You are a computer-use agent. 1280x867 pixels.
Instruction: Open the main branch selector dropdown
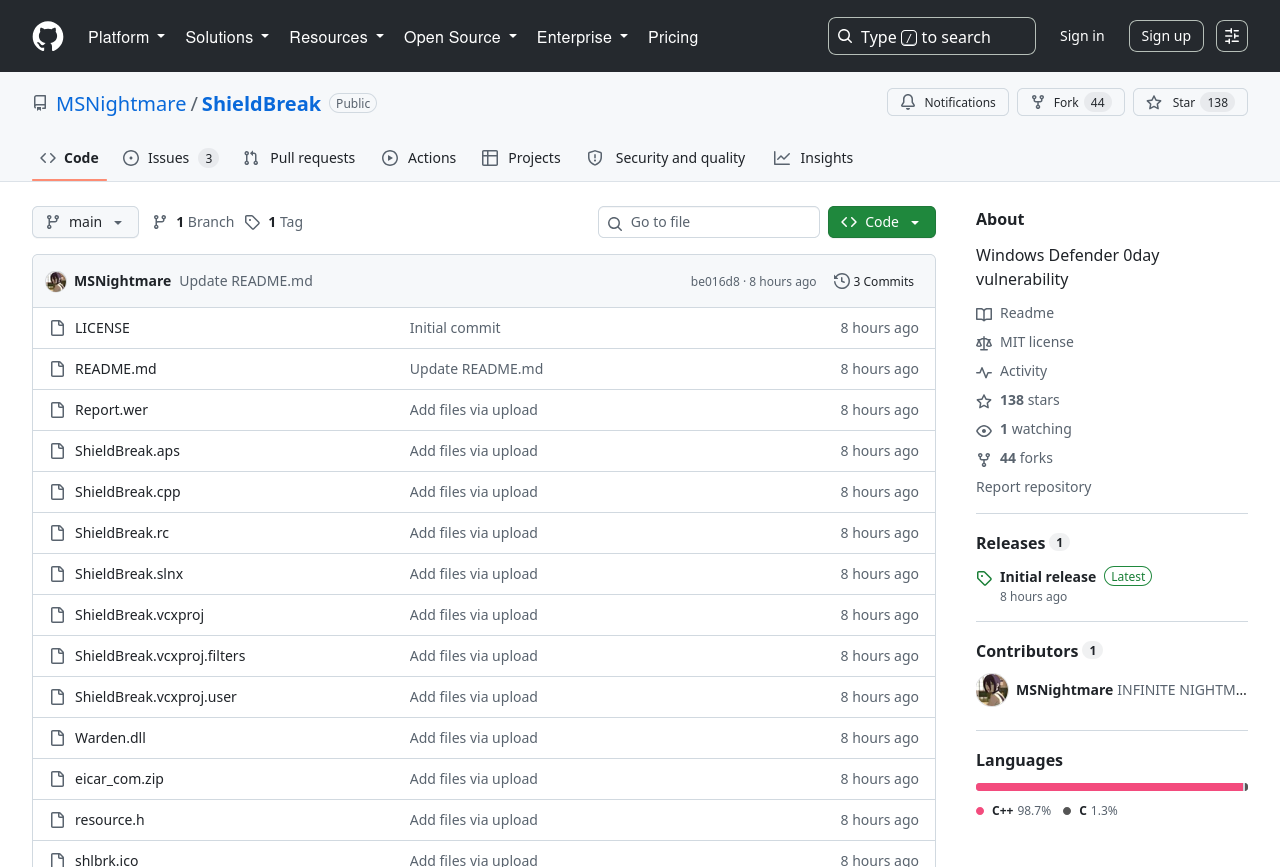85,222
